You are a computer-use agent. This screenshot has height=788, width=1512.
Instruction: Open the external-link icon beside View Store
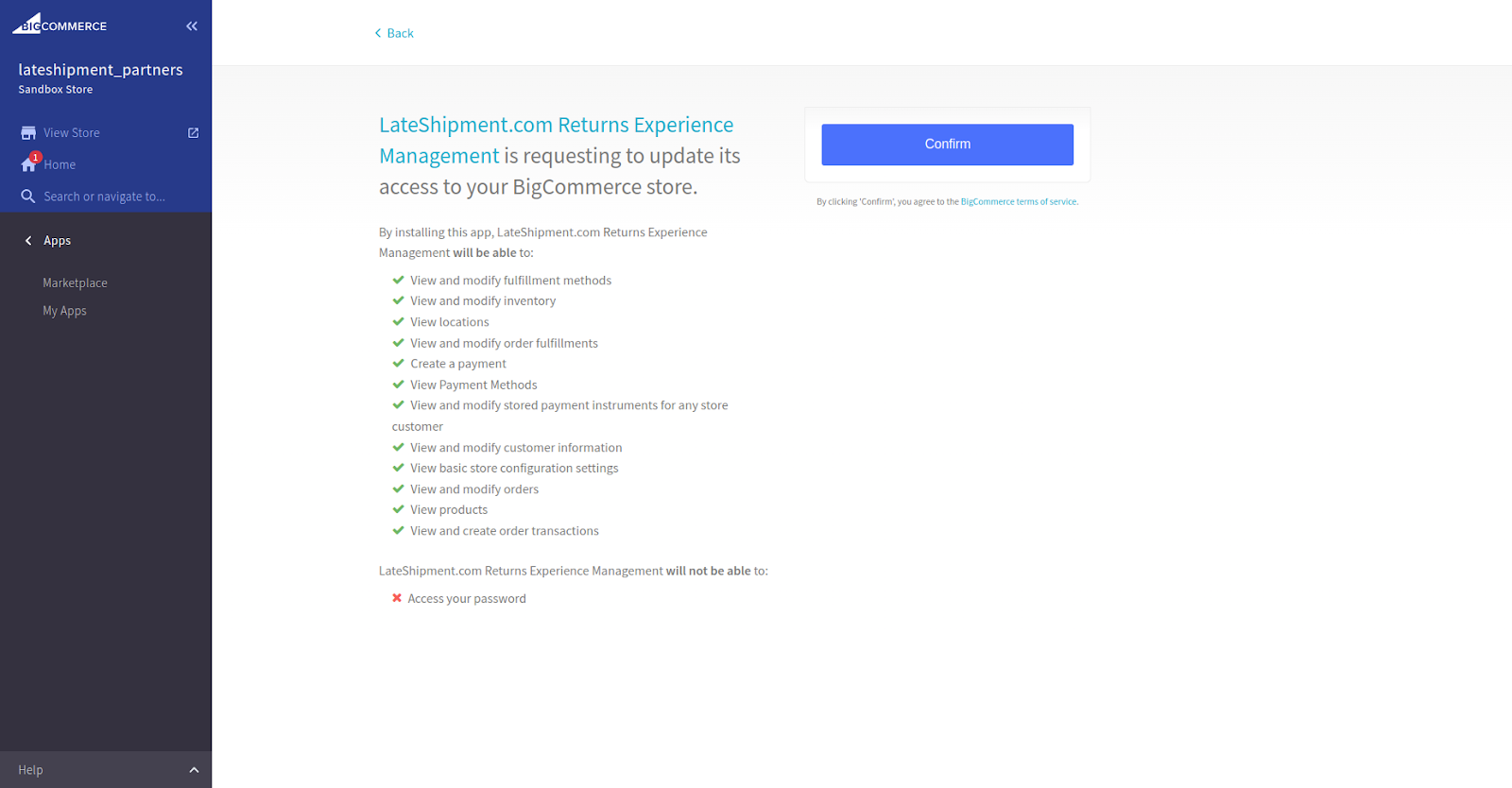[x=193, y=133]
